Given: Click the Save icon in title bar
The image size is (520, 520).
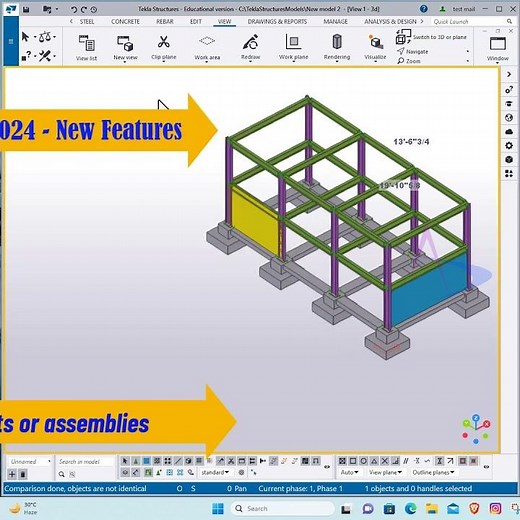Looking at the screenshot, I should (x=26, y=9).
